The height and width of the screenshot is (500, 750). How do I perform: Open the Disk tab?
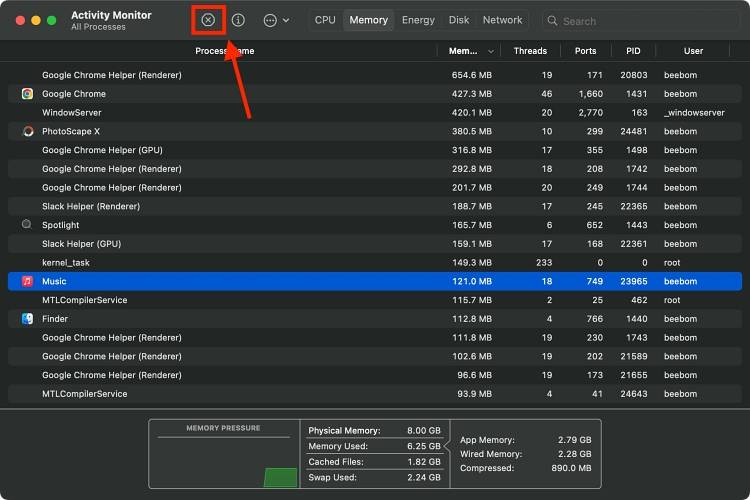[x=459, y=20]
